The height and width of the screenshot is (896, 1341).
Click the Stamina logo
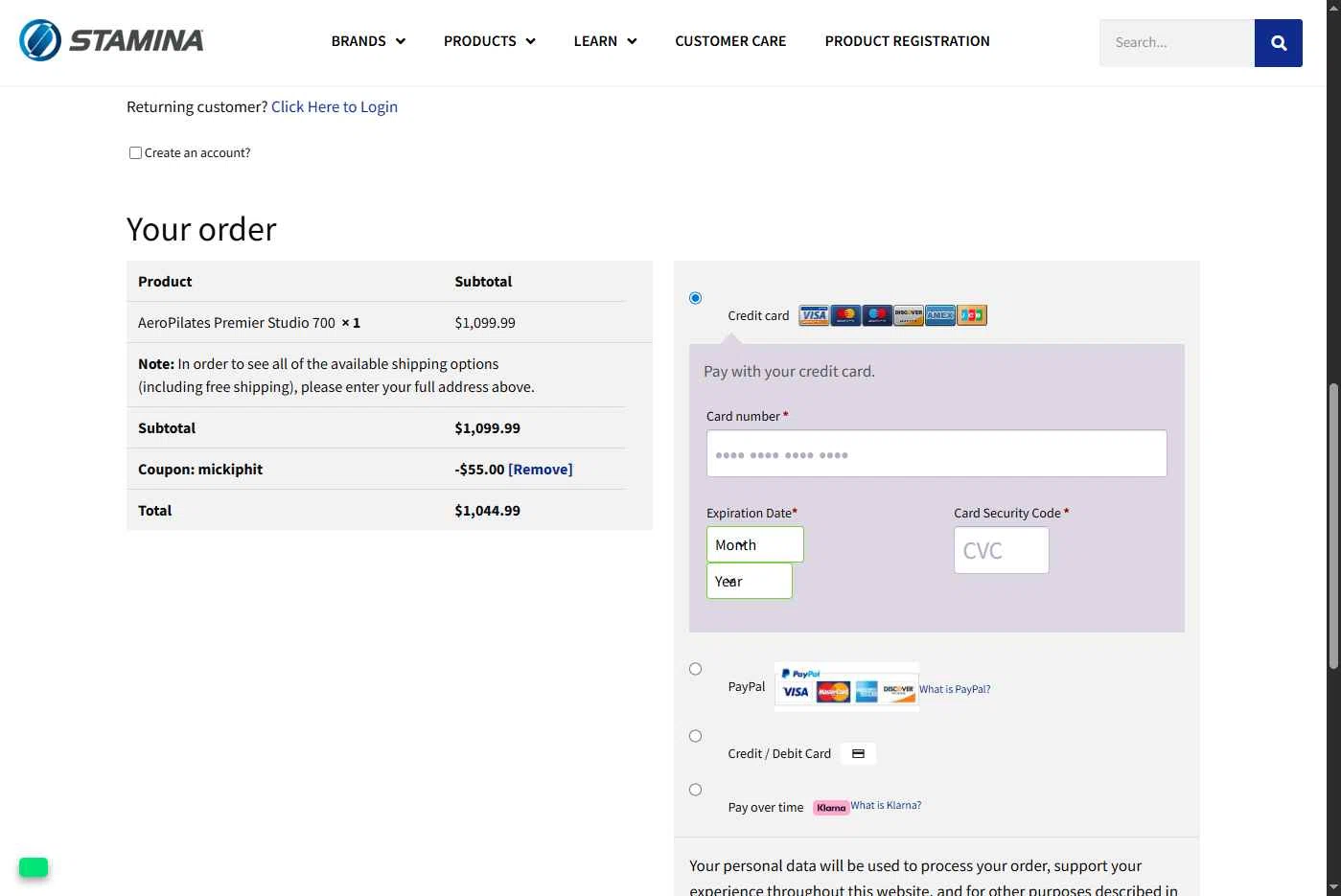[x=111, y=40]
